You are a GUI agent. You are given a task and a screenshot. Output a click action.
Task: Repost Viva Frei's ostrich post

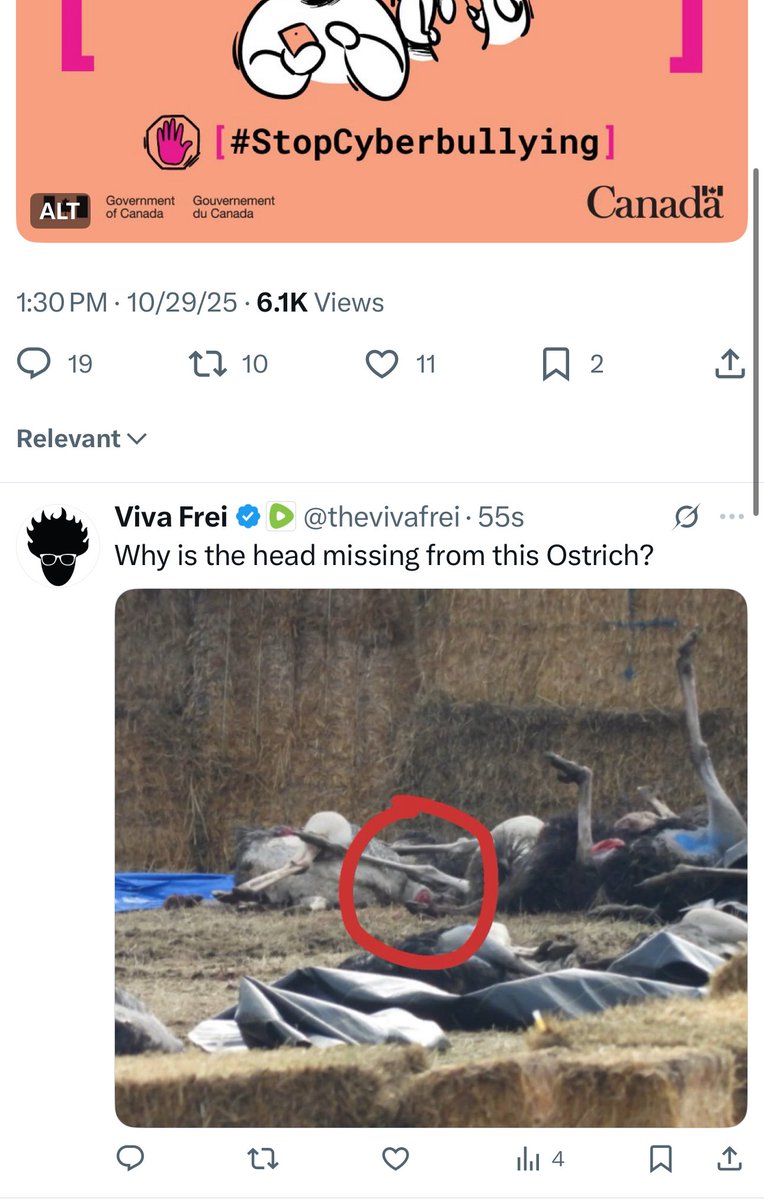[263, 1159]
